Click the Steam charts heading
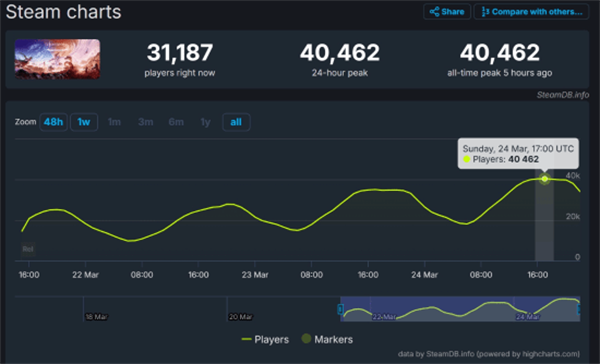This screenshot has width=600, height=364. pos(64,12)
